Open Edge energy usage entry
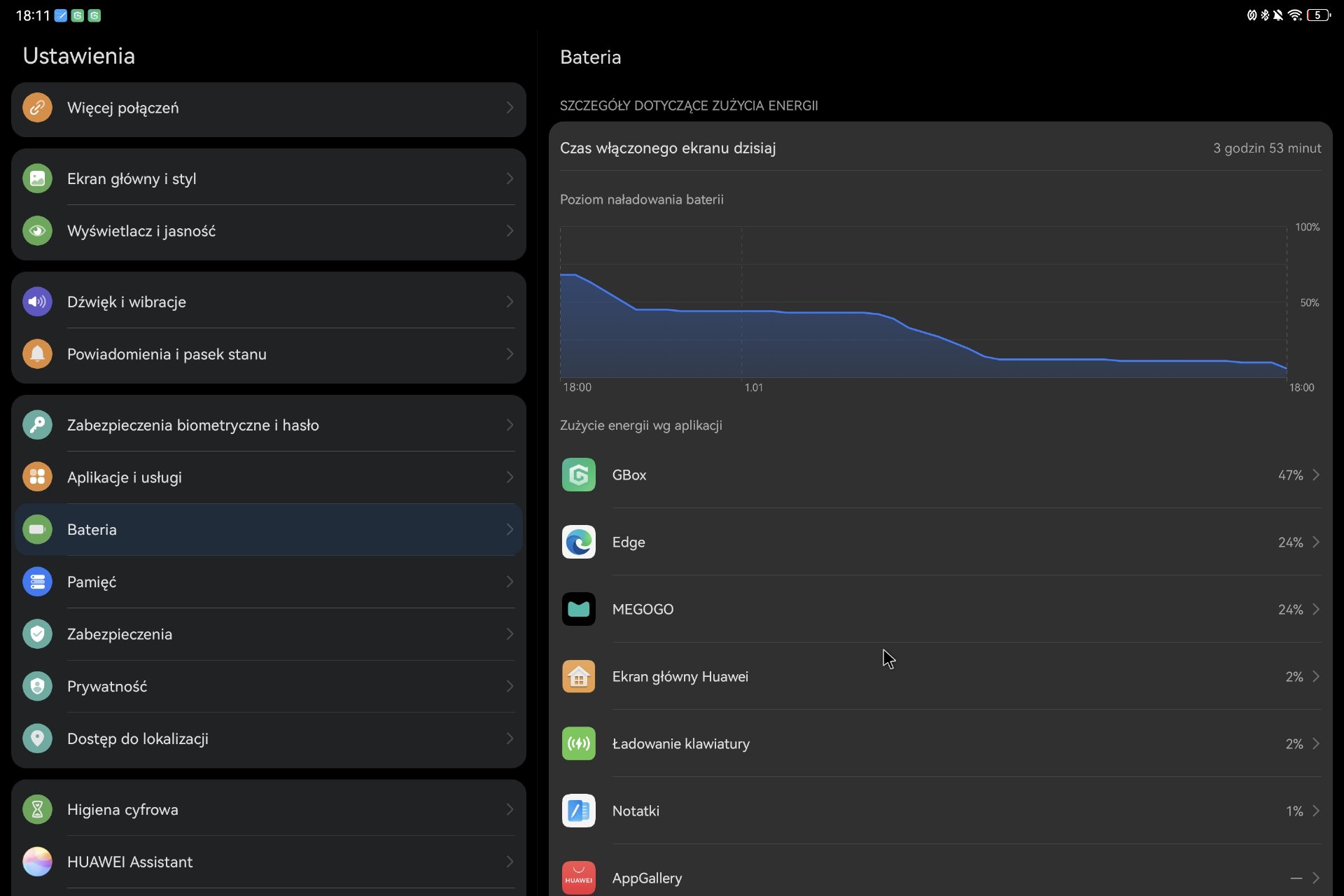 (941, 542)
